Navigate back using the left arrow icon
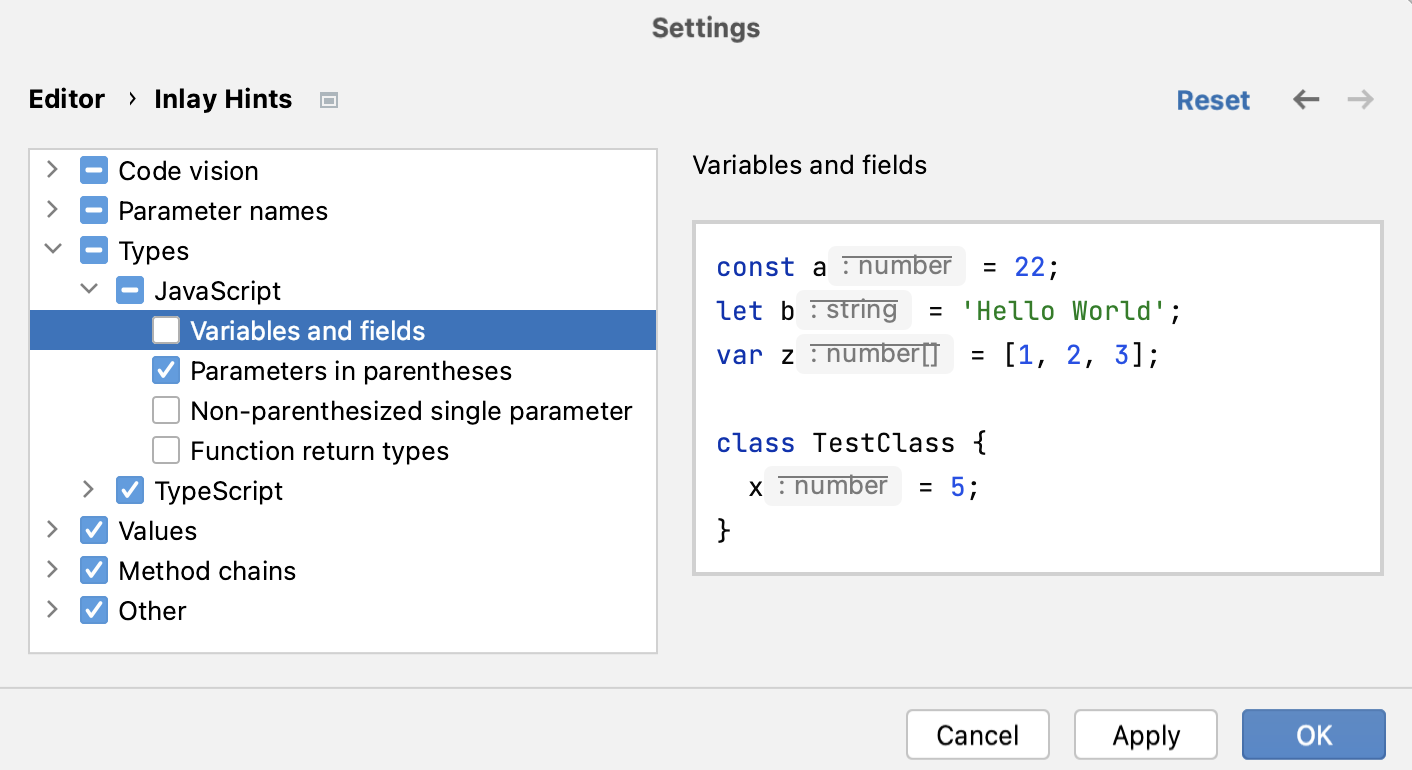1412x770 pixels. click(x=1306, y=99)
